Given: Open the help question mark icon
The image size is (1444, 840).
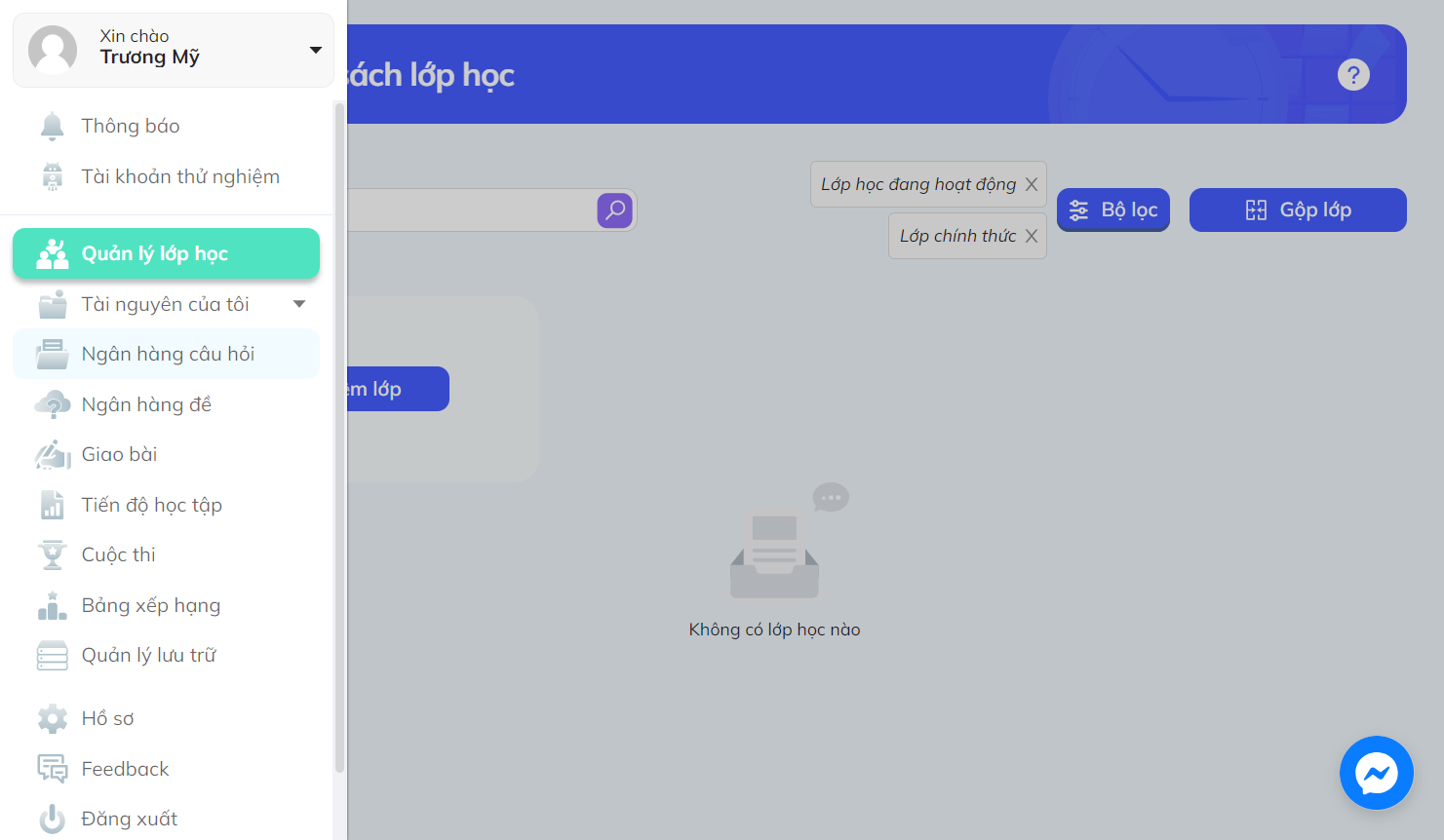Looking at the screenshot, I should 1353,75.
